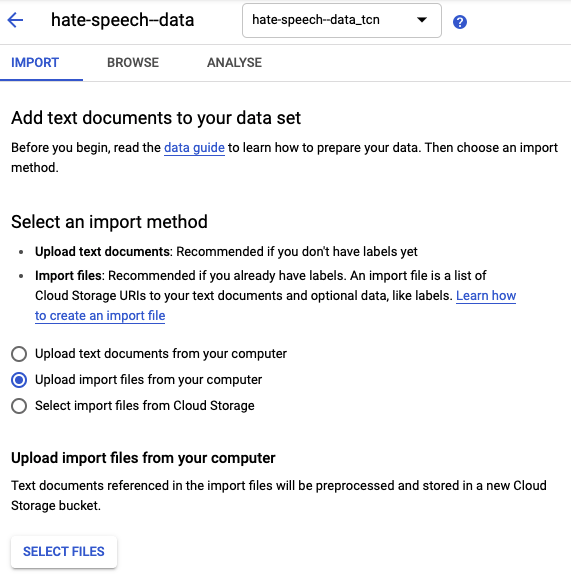Open the hate-speech--data_tcn dataset dropdown
The height and width of the screenshot is (576, 571).
[342, 21]
